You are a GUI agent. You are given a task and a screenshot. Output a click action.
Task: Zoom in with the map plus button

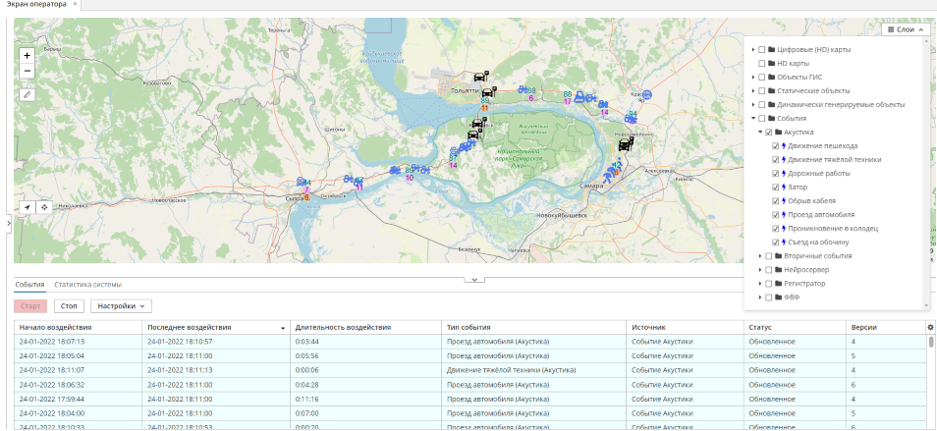pyautogui.click(x=27, y=56)
